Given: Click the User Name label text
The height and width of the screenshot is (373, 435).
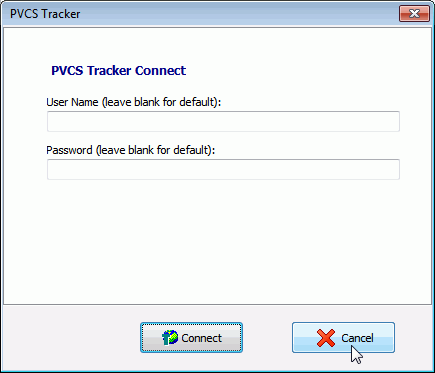Looking at the screenshot, I should (x=72, y=102).
